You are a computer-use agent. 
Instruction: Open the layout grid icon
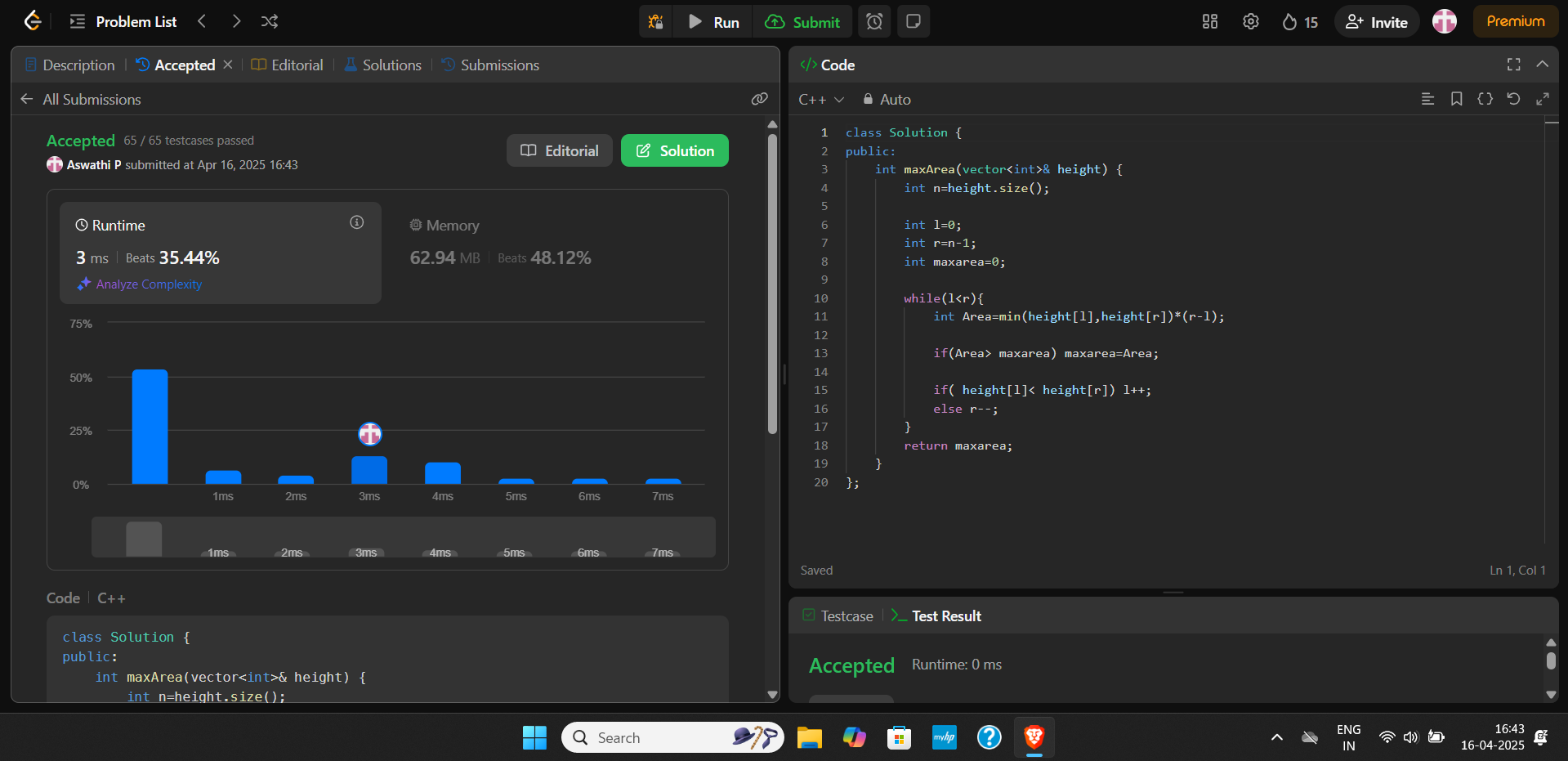coord(1210,22)
